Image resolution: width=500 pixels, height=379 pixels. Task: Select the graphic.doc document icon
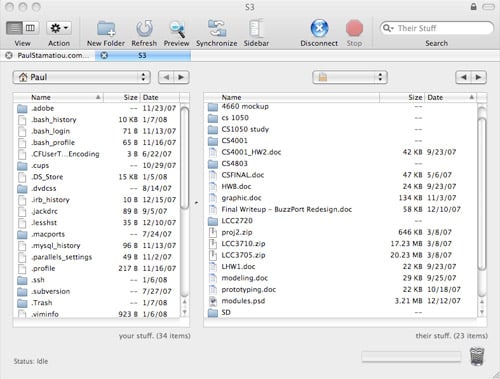click(x=213, y=198)
